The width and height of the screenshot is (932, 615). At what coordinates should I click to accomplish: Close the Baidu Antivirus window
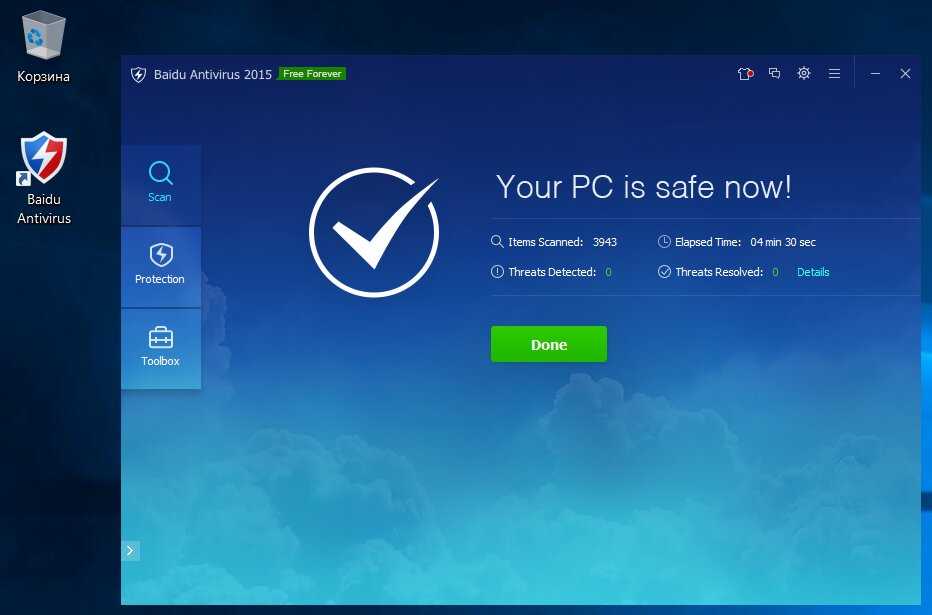click(905, 73)
